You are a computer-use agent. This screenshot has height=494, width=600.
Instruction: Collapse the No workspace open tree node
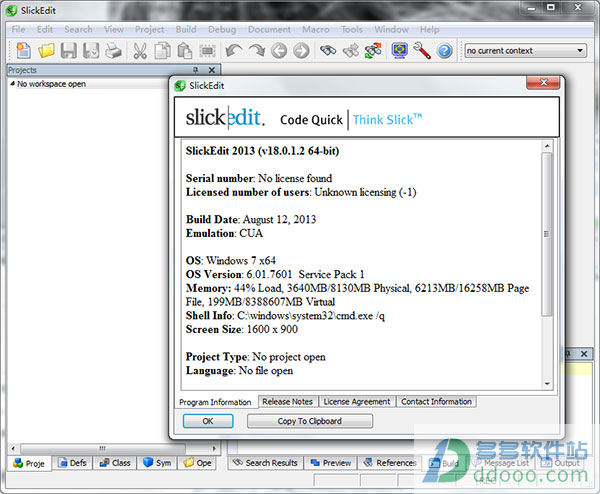[x=12, y=83]
